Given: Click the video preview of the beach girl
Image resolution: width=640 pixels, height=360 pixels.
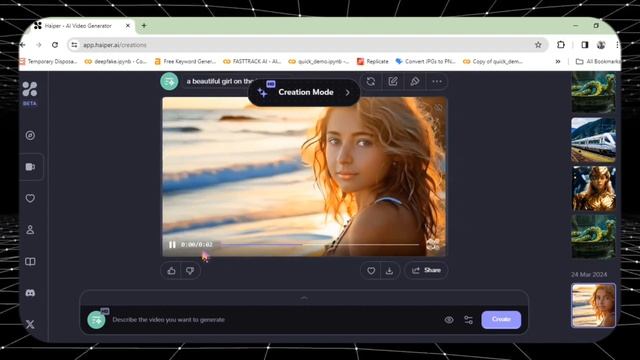Looking at the screenshot, I should tap(304, 176).
